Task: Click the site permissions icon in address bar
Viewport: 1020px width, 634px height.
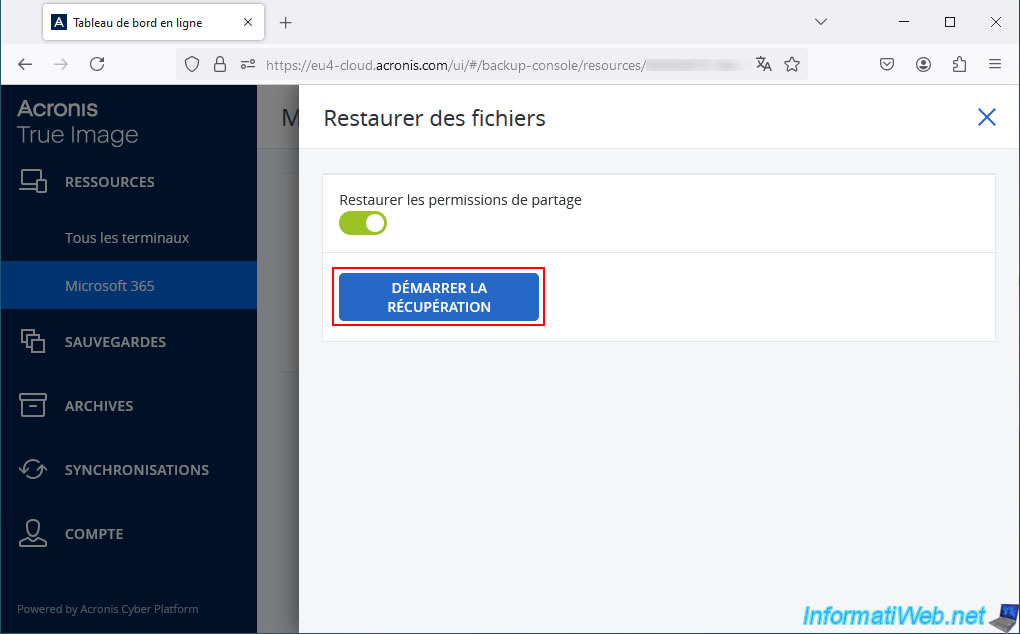Action: pos(248,64)
